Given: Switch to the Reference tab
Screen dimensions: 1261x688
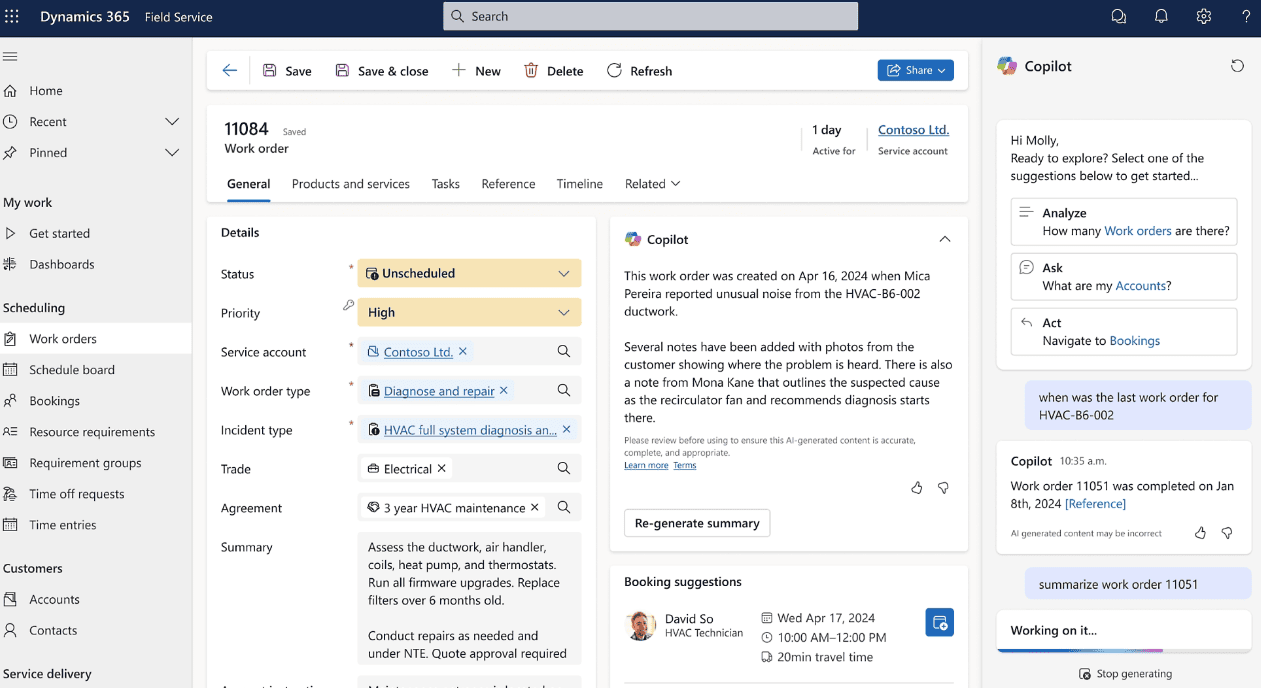Looking at the screenshot, I should click(508, 184).
